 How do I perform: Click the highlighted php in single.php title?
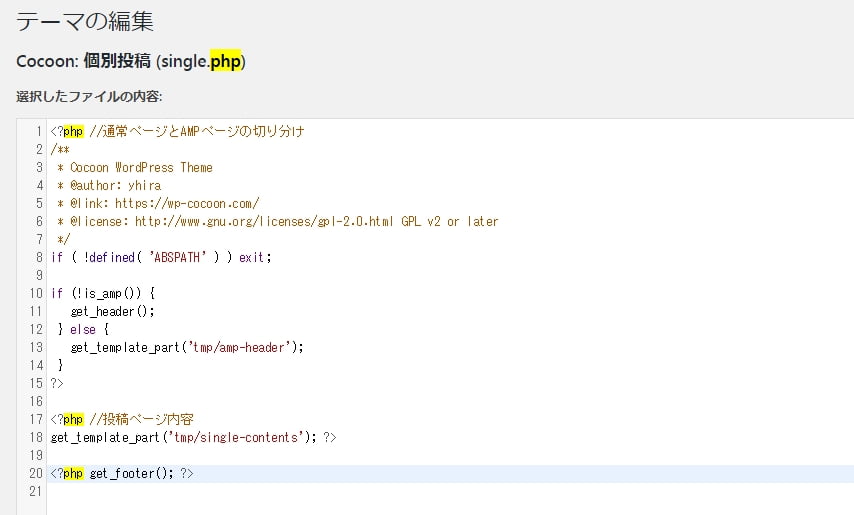pos(225,61)
